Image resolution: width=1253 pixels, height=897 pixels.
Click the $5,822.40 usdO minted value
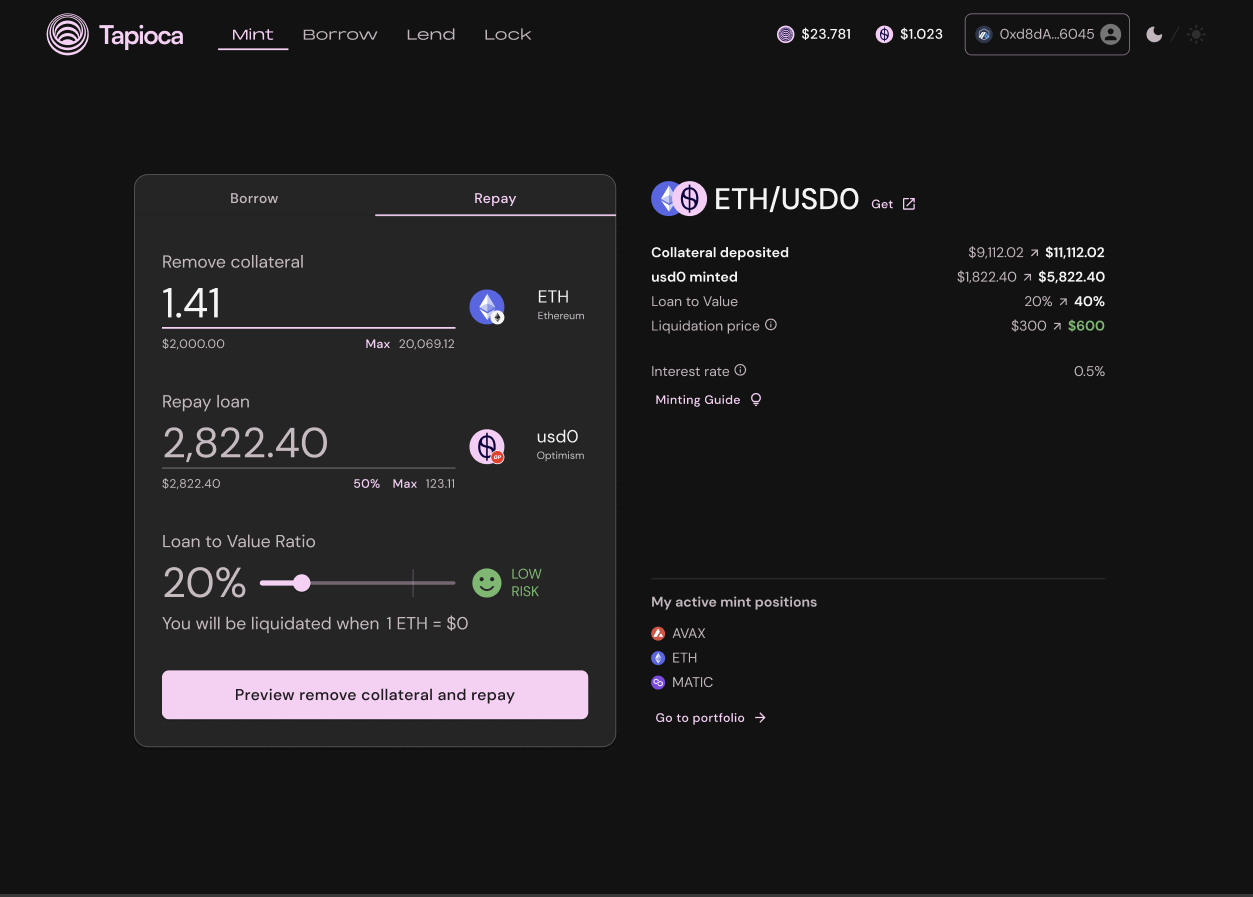[1072, 277]
